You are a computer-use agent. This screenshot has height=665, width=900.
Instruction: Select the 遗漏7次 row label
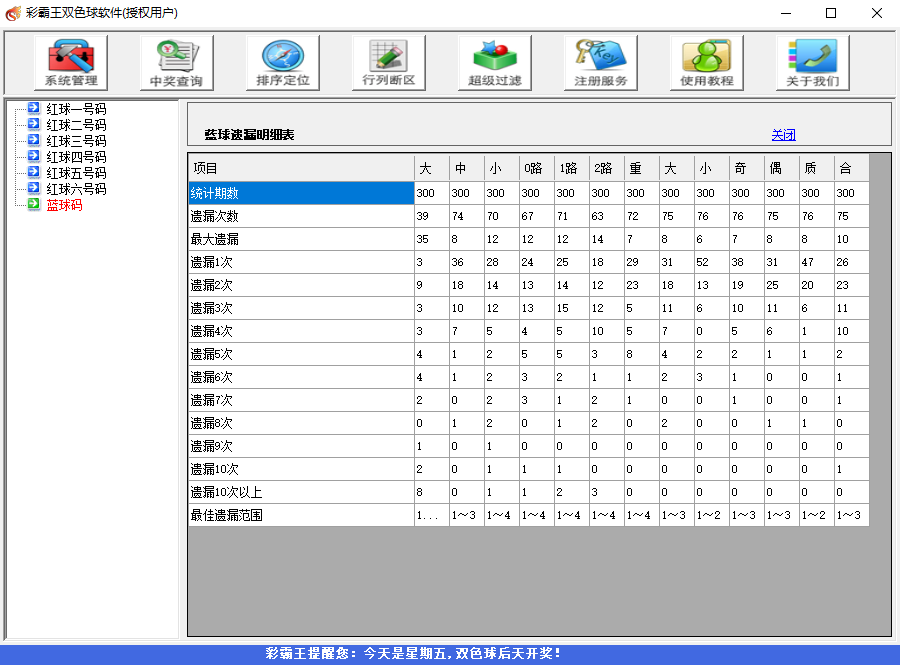pyautogui.click(x=301, y=400)
